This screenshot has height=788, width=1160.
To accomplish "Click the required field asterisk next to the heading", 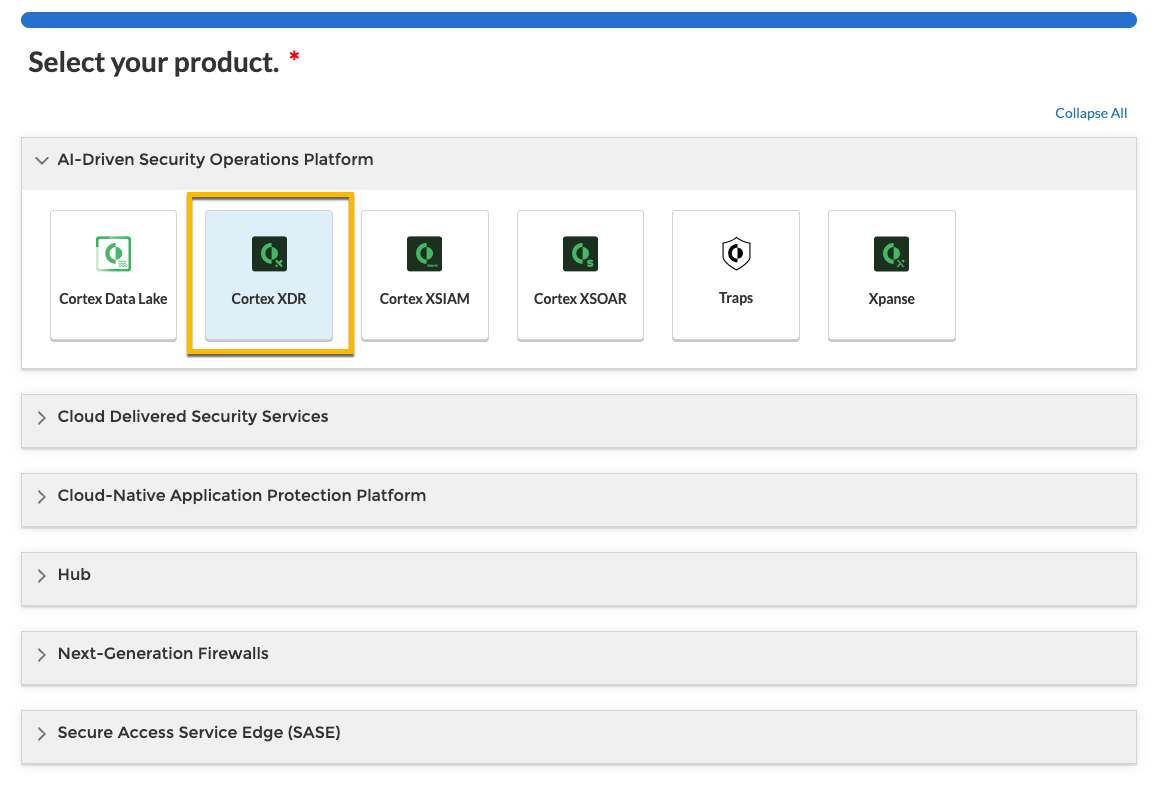I will point(292,58).
